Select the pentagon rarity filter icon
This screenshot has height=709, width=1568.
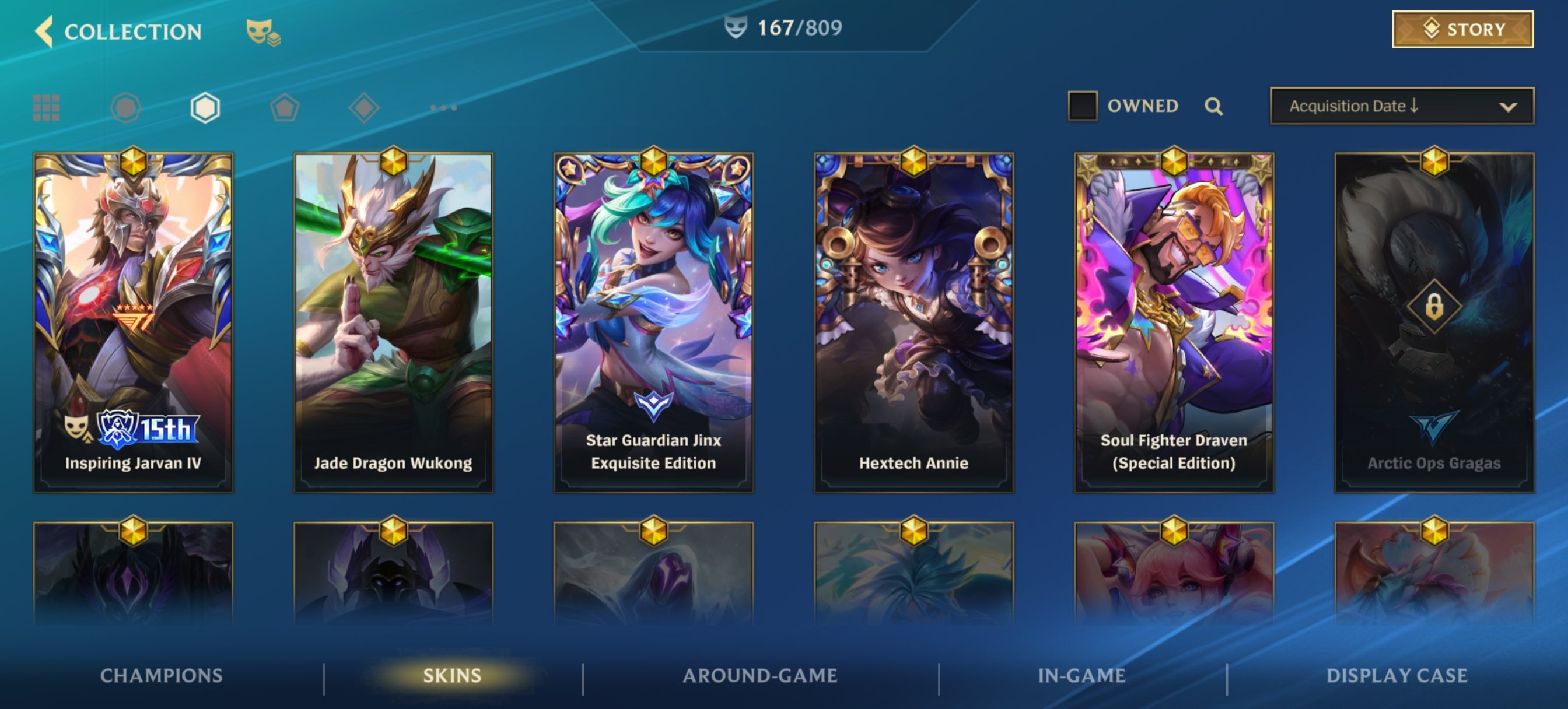[x=285, y=108]
